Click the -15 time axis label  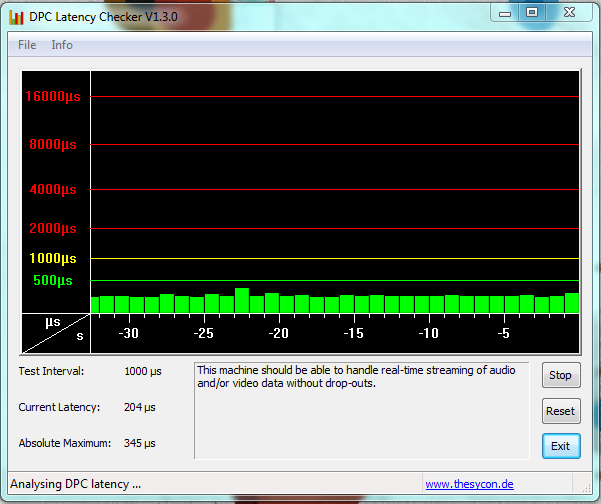coord(353,333)
